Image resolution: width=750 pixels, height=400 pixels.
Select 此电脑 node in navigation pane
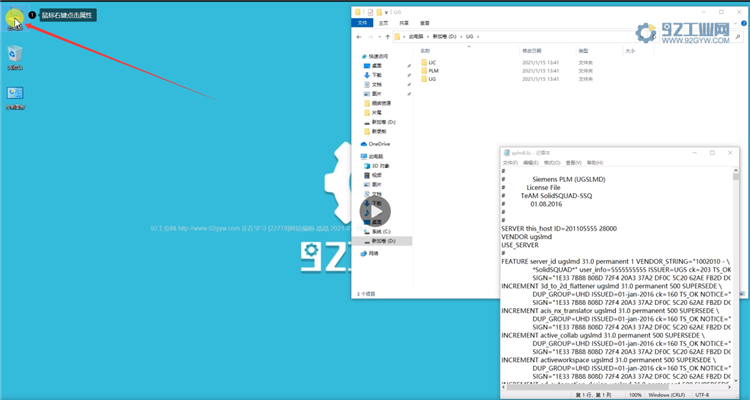click(x=372, y=156)
